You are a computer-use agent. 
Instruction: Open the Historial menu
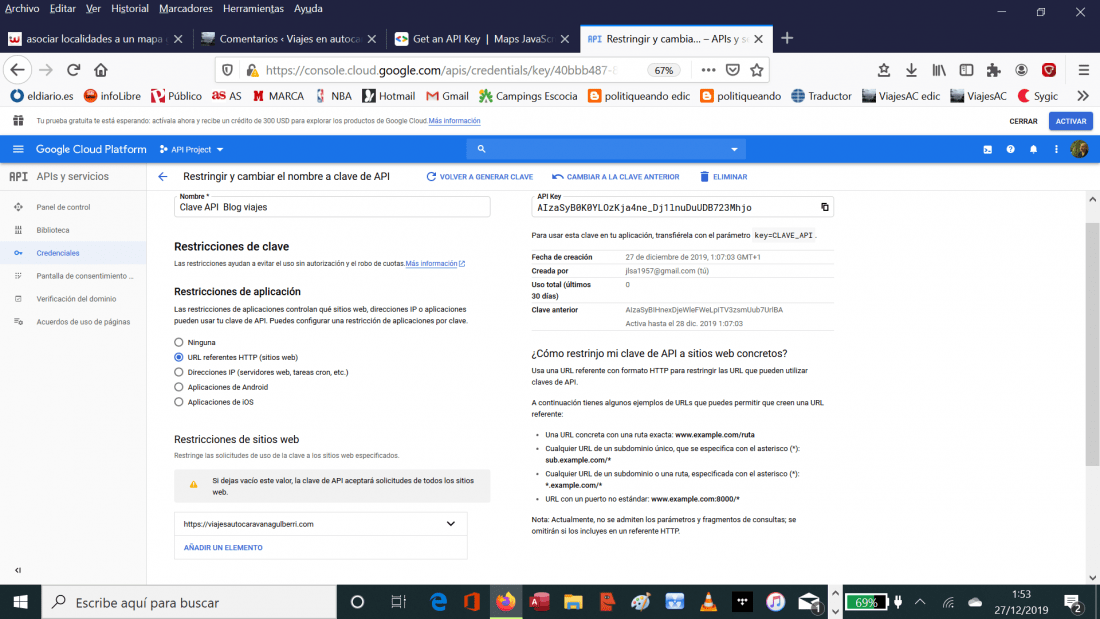pos(130,8)
